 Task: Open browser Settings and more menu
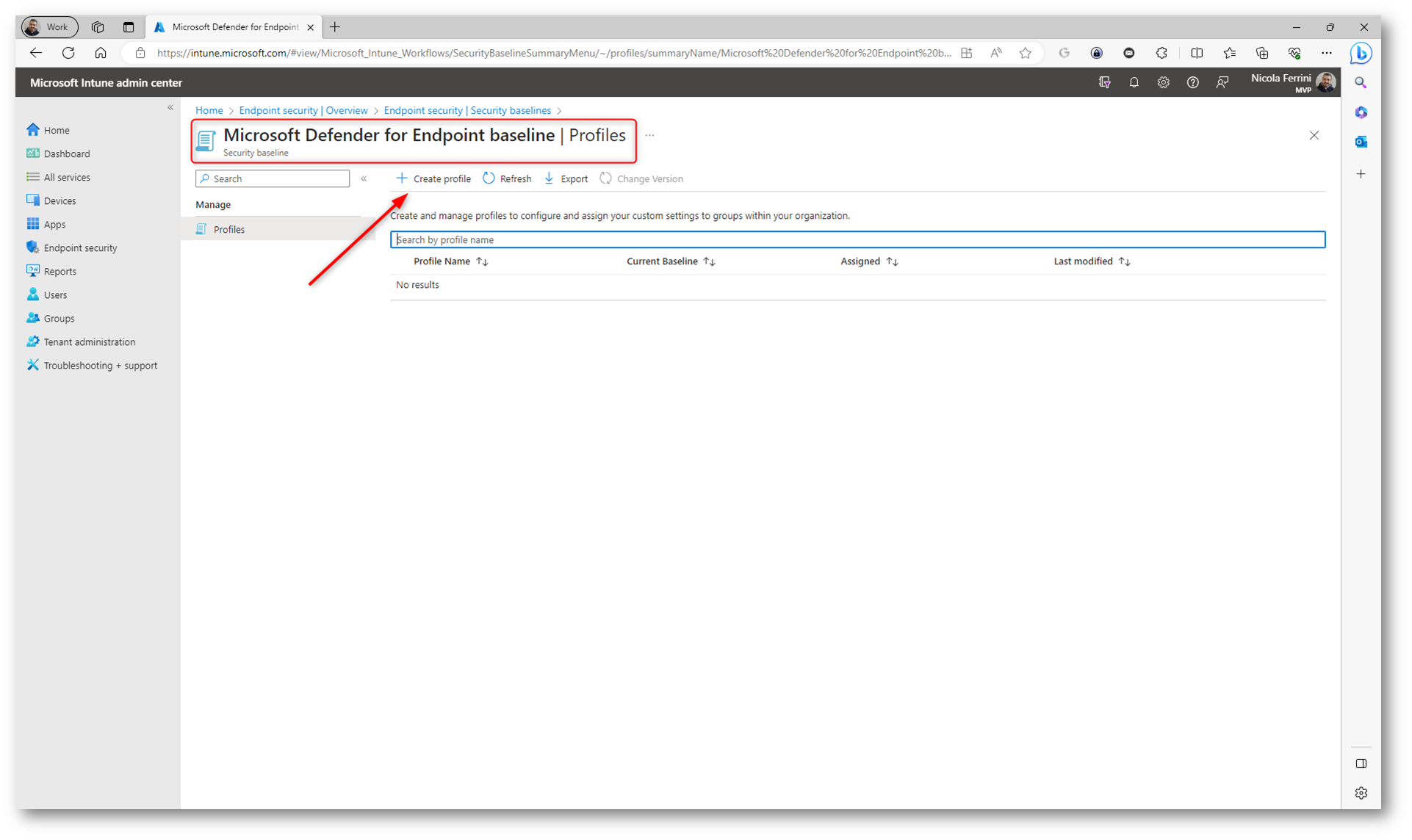(1326, 53)
